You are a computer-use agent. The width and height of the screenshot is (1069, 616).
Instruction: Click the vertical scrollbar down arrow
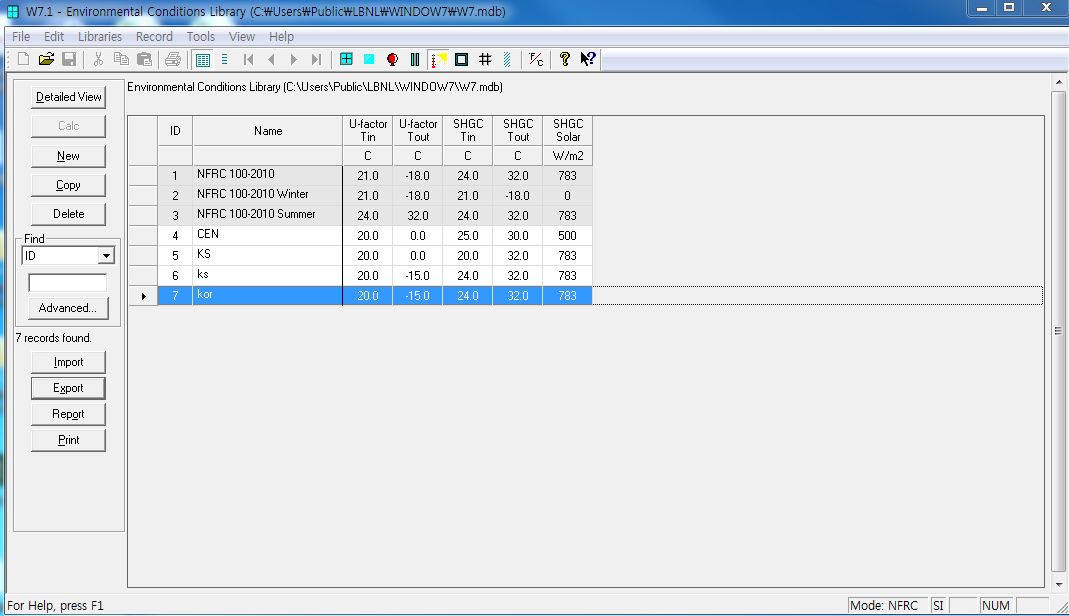[x=1059, y=584]
